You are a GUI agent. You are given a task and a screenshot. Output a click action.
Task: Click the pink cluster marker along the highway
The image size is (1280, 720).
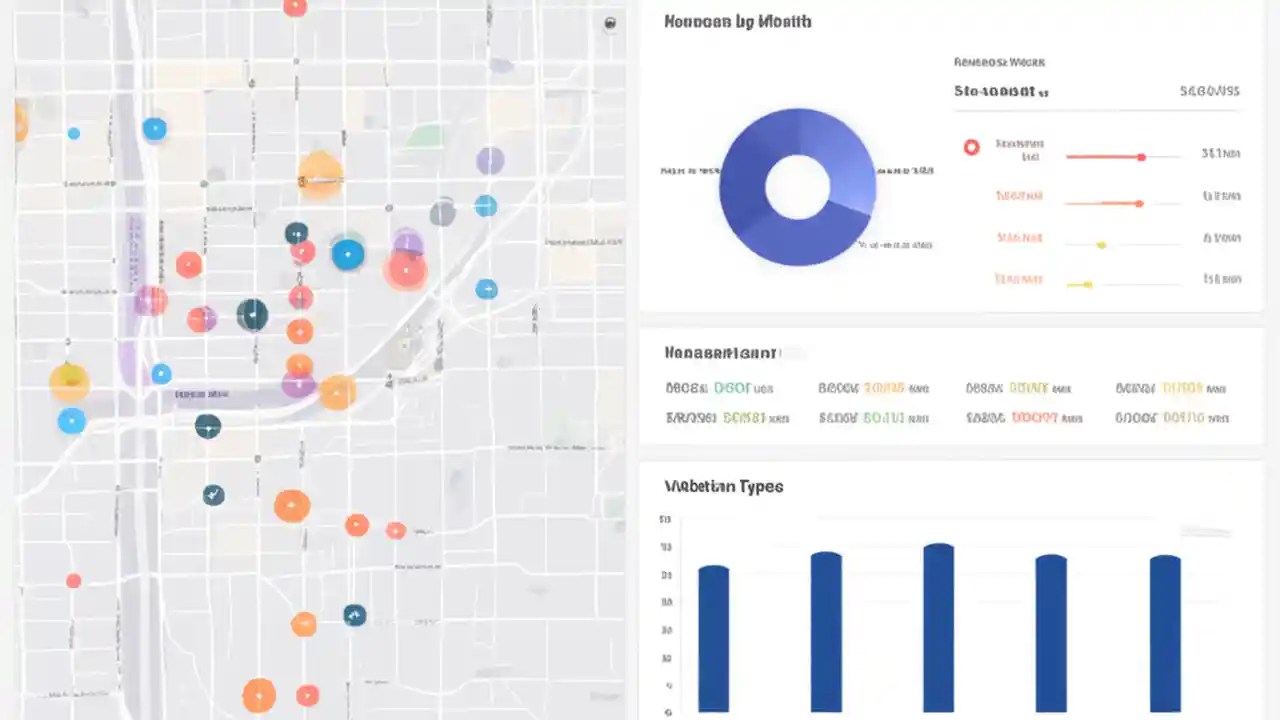pos(150,300)
